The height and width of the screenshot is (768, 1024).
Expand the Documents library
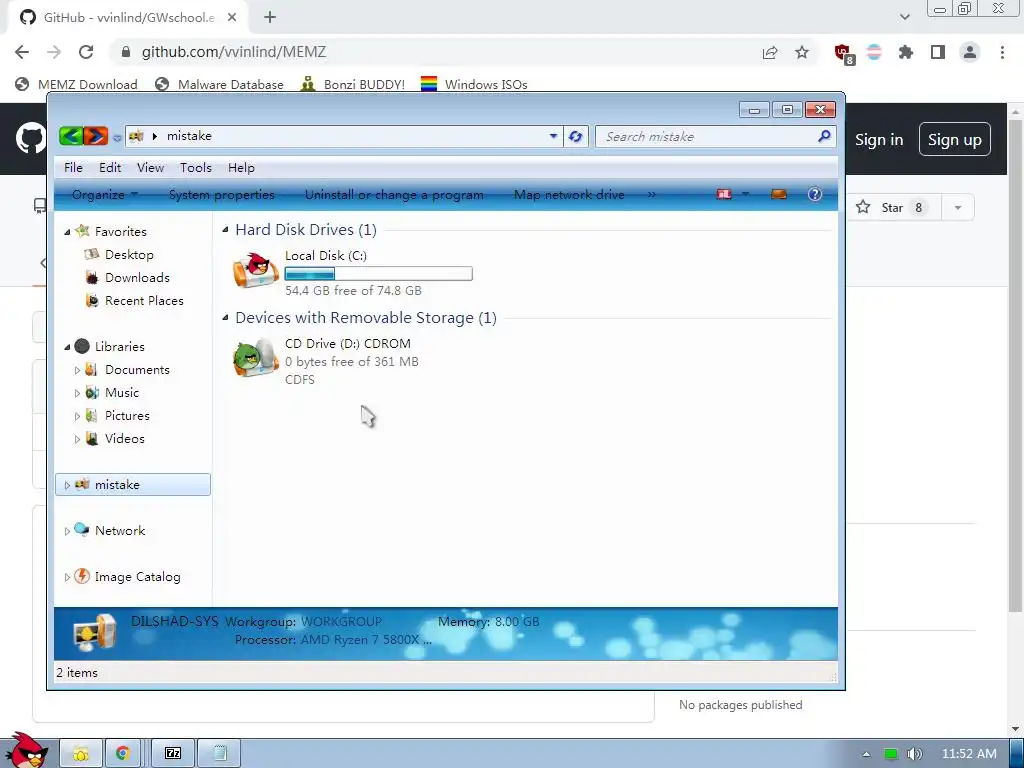pyautogui.click(x=77, y=370)
